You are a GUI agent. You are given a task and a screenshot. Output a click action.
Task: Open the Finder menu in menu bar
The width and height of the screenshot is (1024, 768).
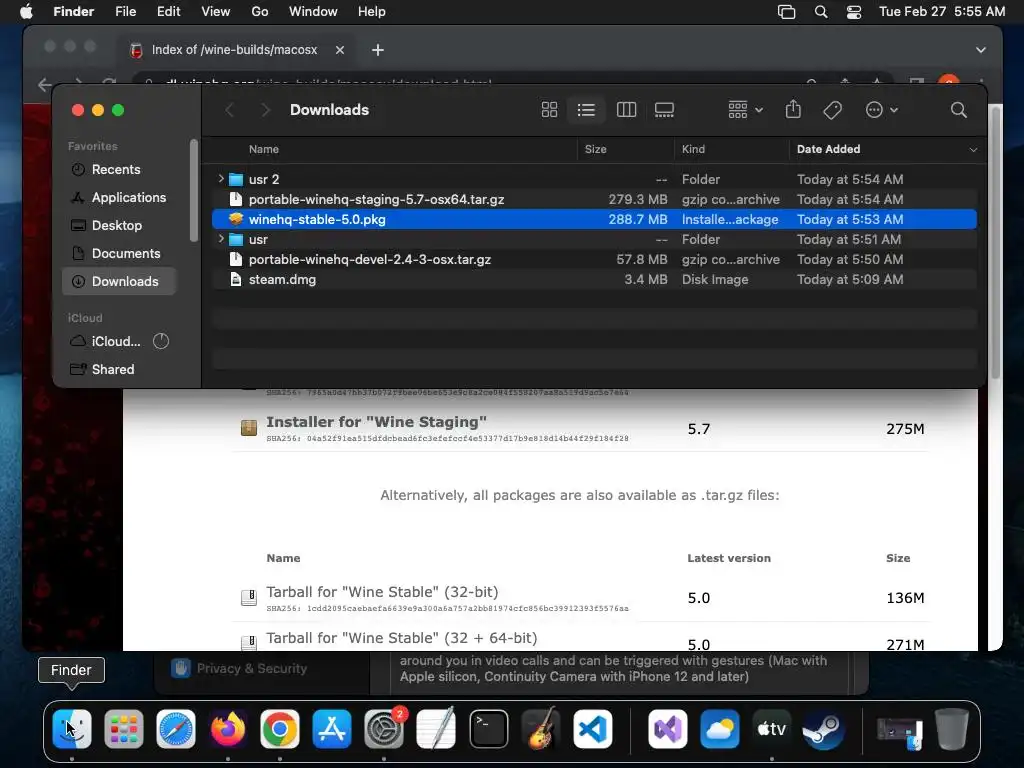pyautogui.click(x=74, y=11)
